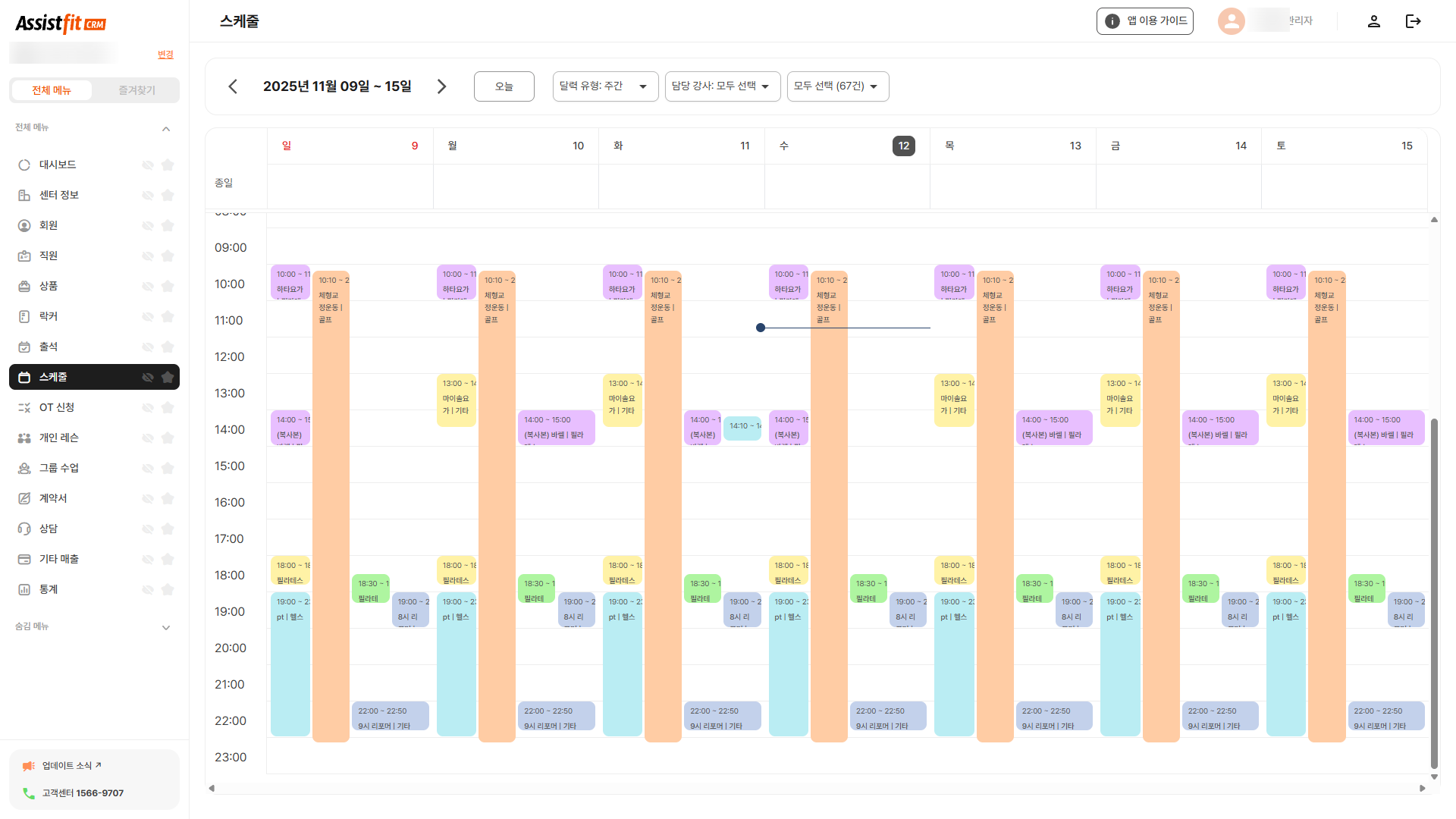
Task: Hide the 센터 정보 menu item
Action: pos(148,195)
